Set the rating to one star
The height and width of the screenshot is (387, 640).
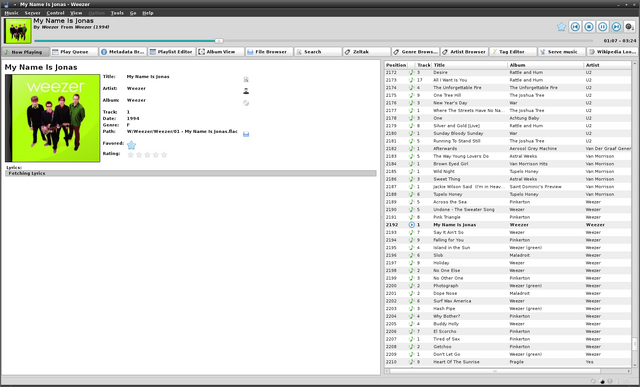(x=131, y=155)
